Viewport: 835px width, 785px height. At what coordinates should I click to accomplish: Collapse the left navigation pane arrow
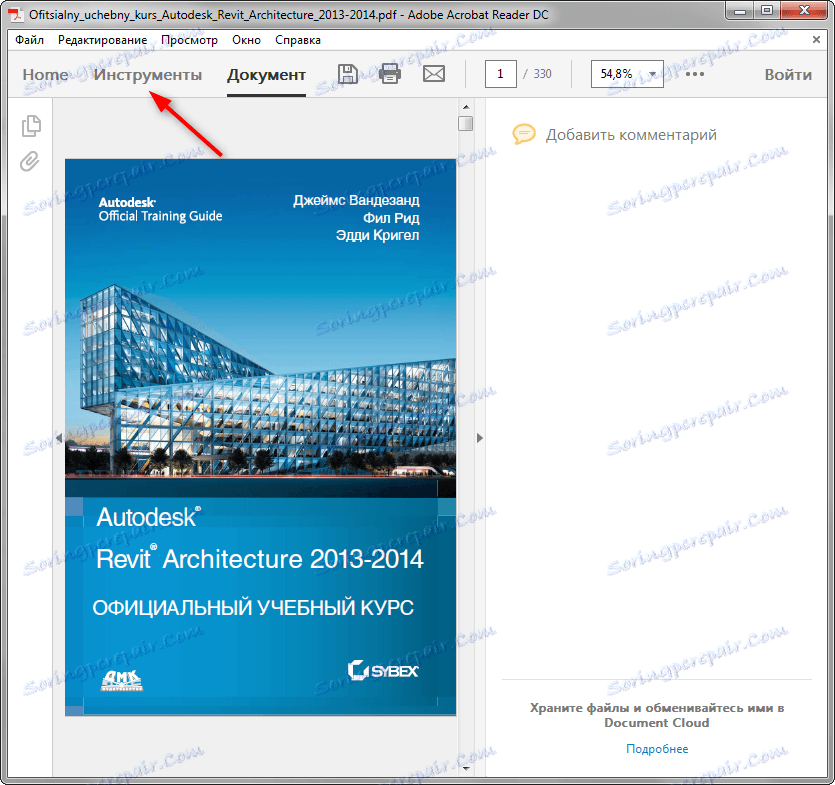59,438
